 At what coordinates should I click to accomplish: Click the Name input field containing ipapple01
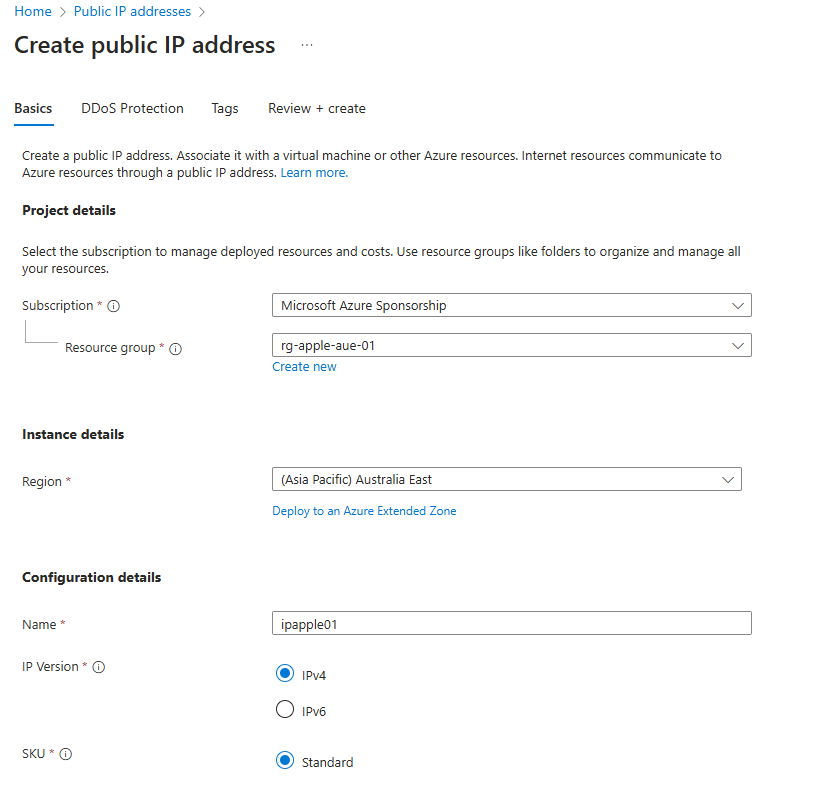511,623
